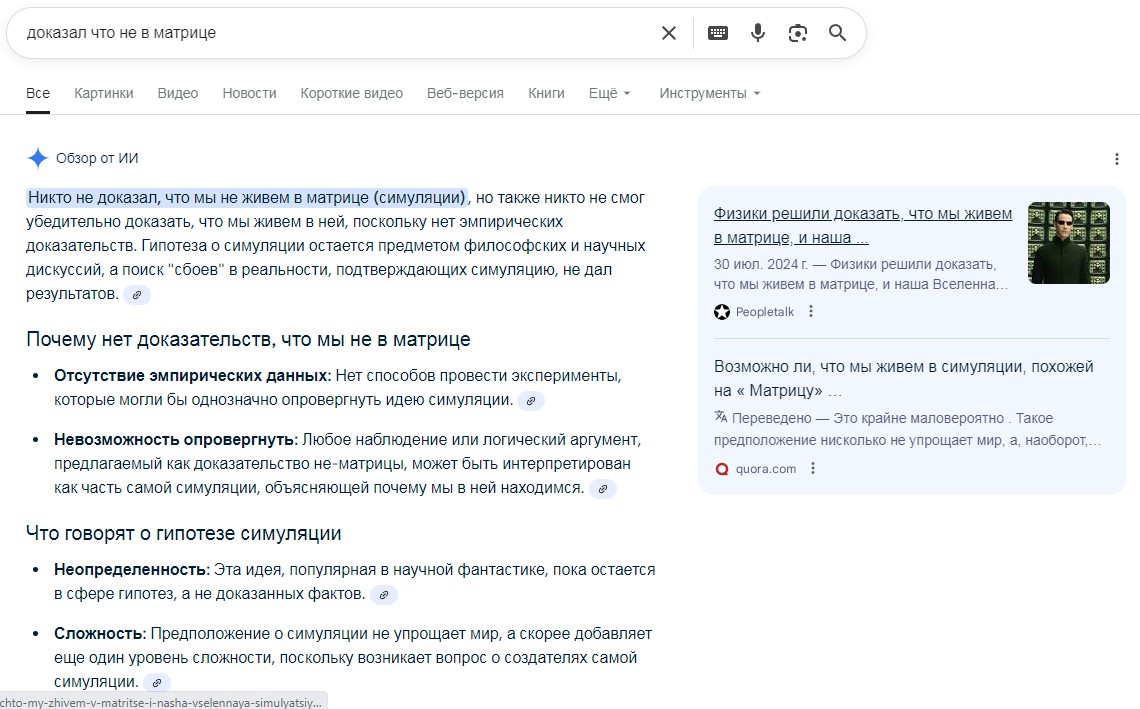This screenshot has height=709, width=1140.
Task: Click heading "Почему нет доказательств, что мы не в матрице"
Action: point(248,340)
